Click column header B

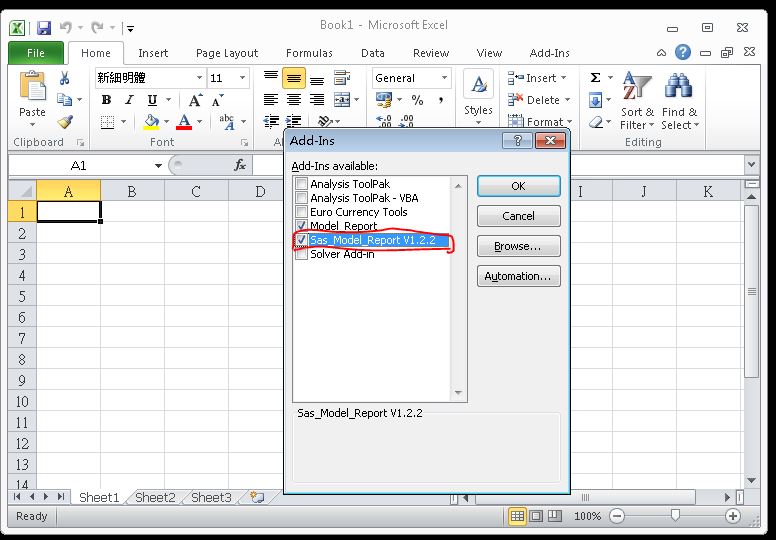[x=132, y=191]
